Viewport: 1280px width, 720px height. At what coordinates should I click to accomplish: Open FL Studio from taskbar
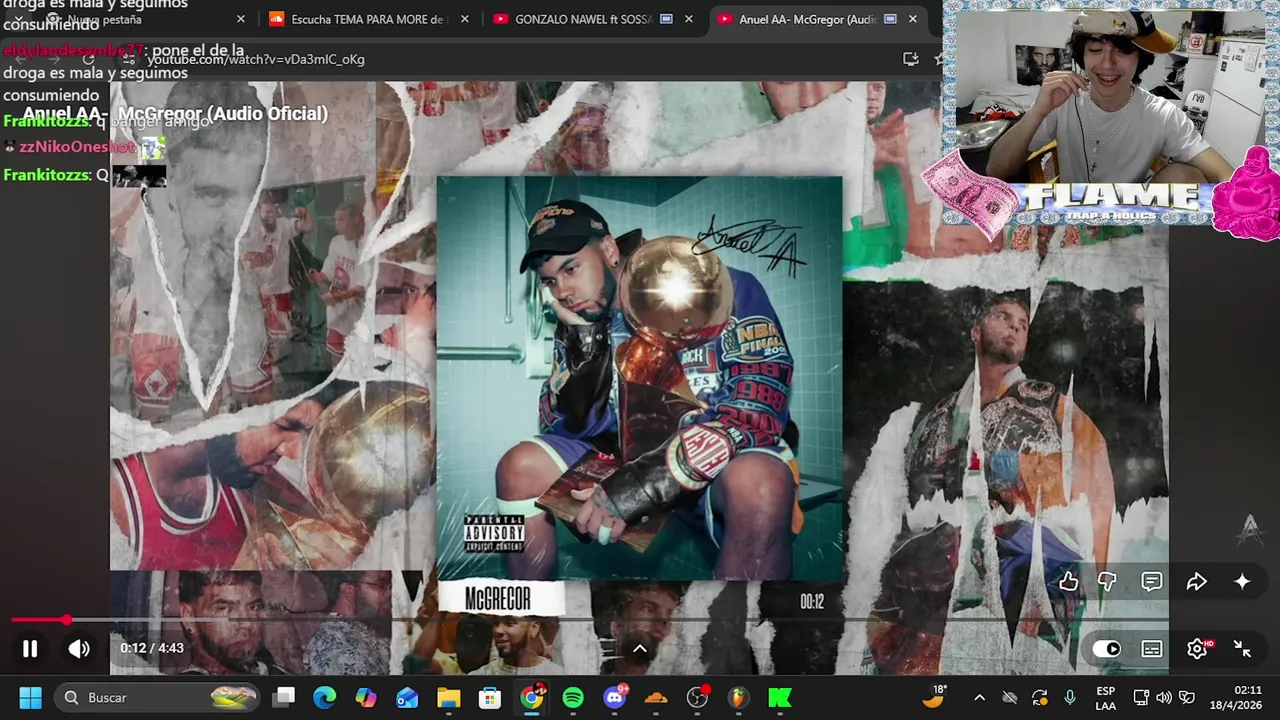pyautogui.click(x=738, y=697)
